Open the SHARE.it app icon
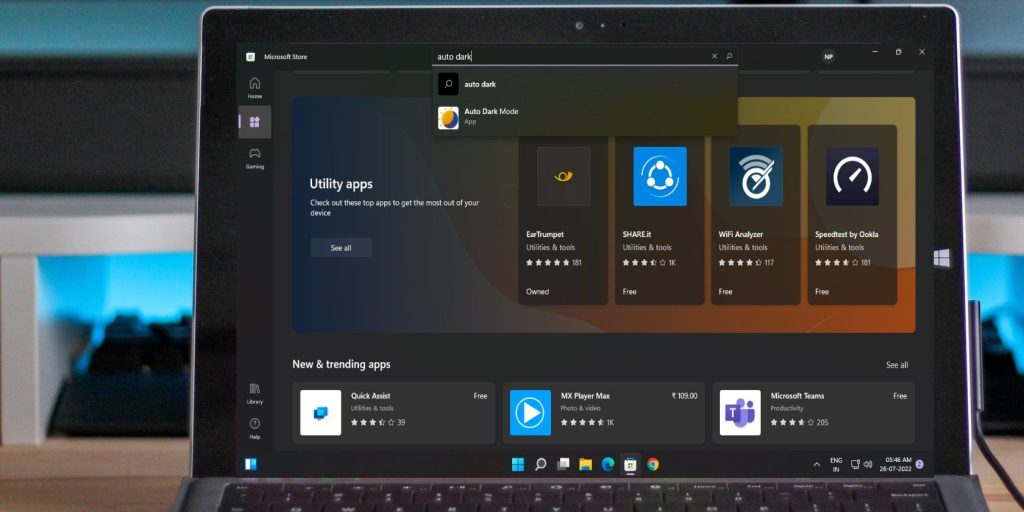1024x512 pixels. tap(660, 176)
